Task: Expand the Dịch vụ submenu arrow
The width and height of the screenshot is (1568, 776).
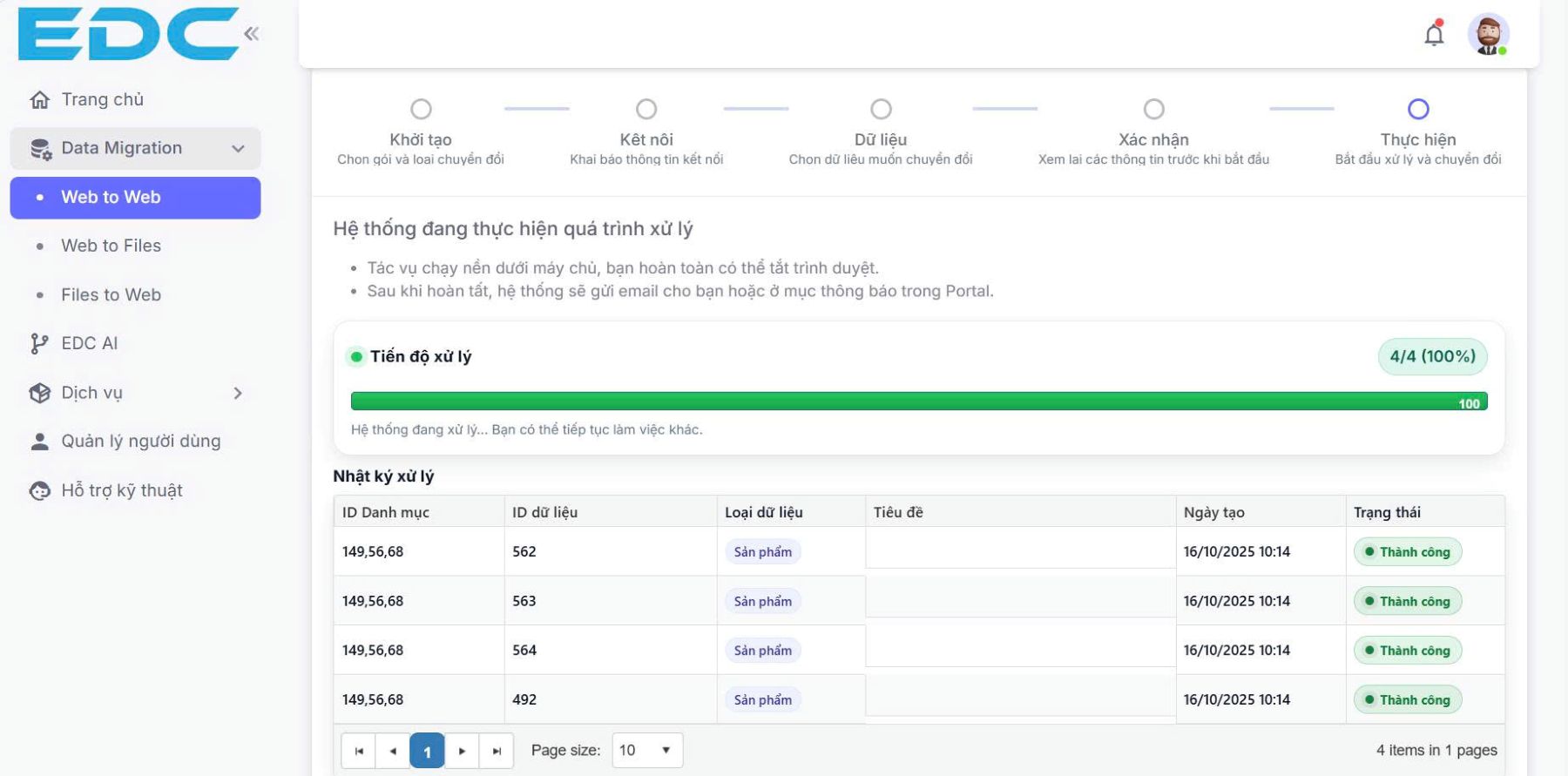Action: (238, 394)
